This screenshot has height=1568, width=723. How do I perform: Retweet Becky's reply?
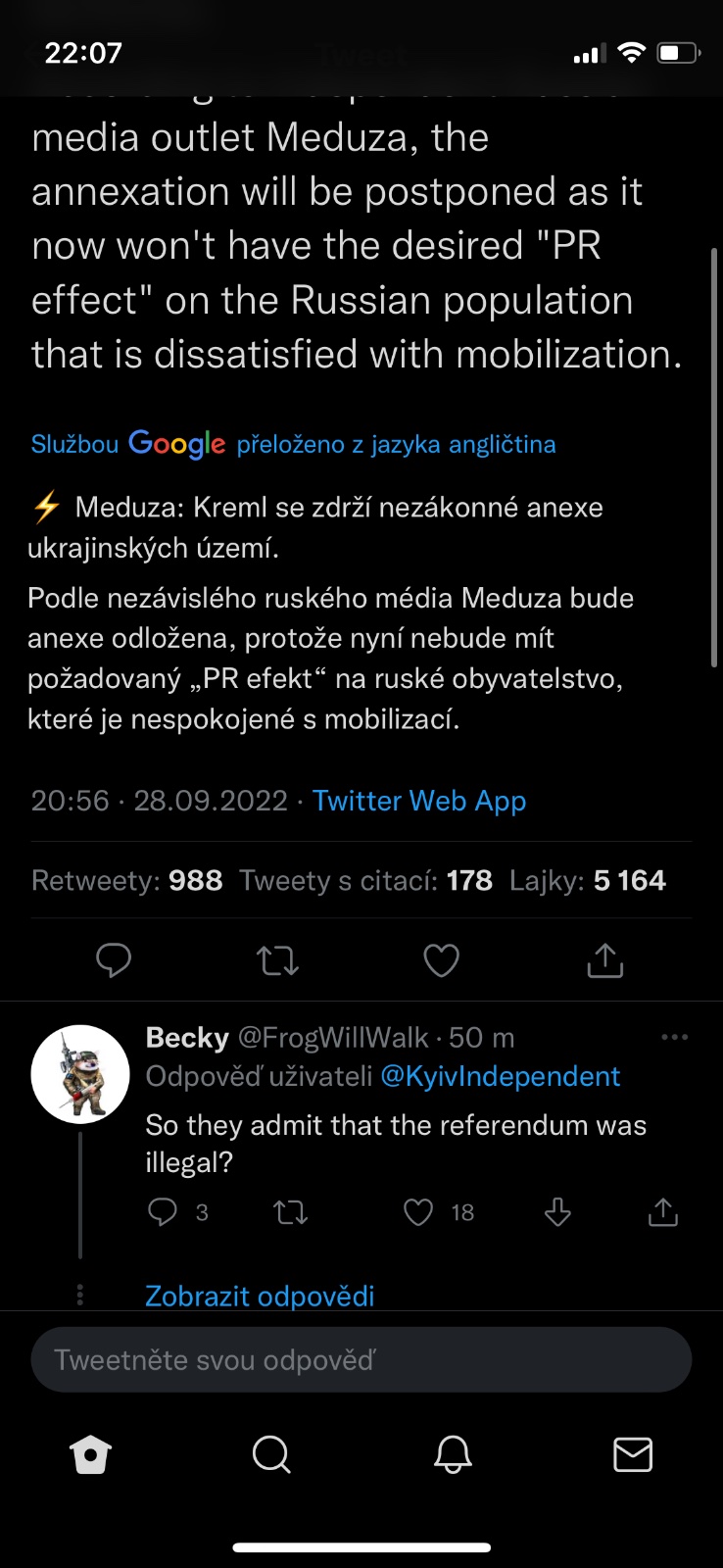290,1213
